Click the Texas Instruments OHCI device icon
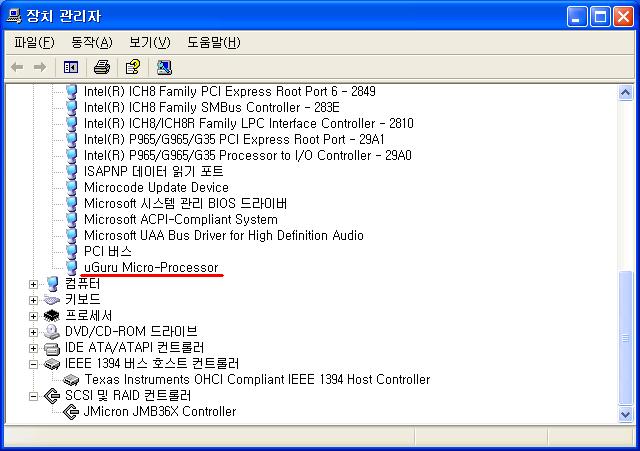 coord(71,380)
